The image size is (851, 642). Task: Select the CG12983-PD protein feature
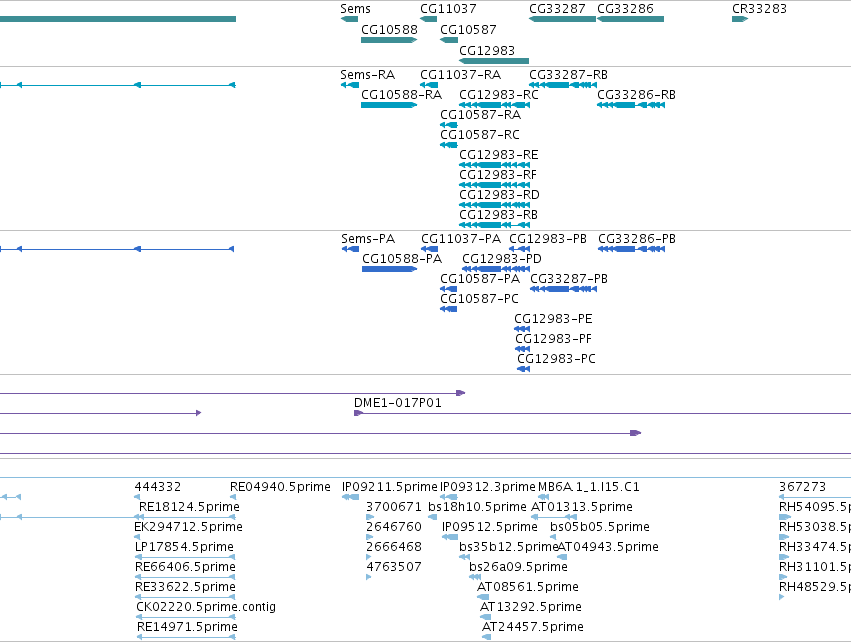click(x=496, y=269)
